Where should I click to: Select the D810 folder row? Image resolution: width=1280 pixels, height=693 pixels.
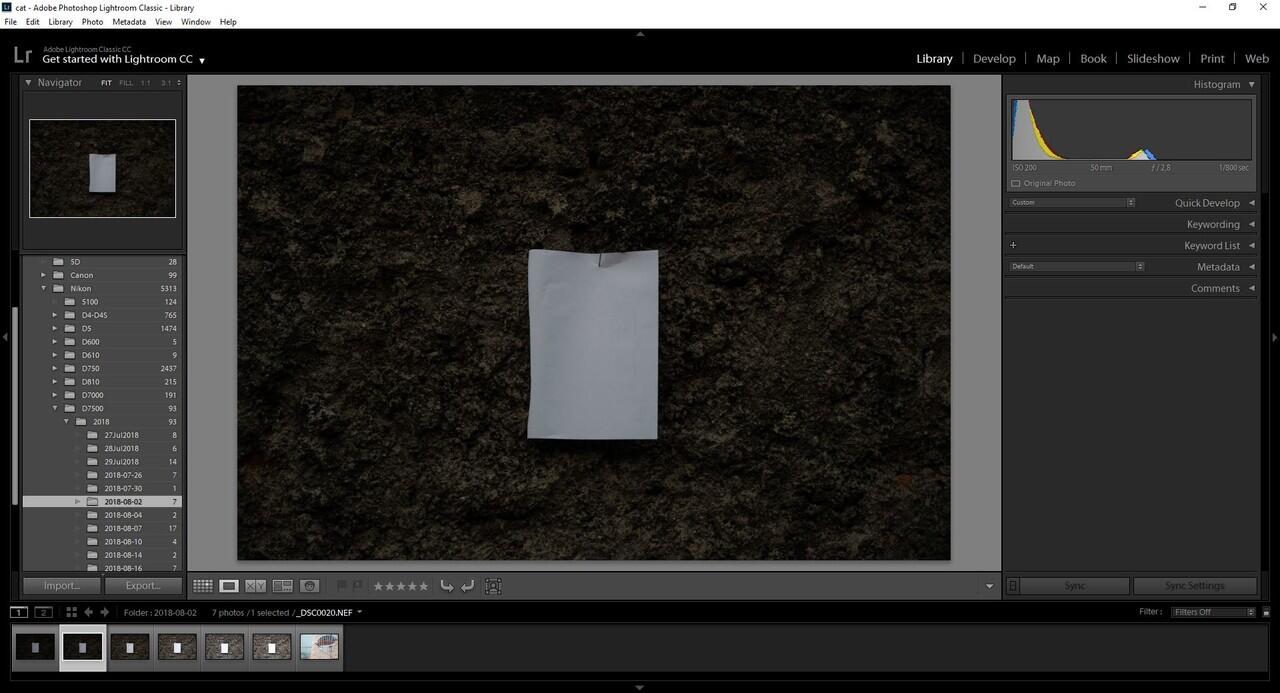pyautogui.click(x=101, y=382)
